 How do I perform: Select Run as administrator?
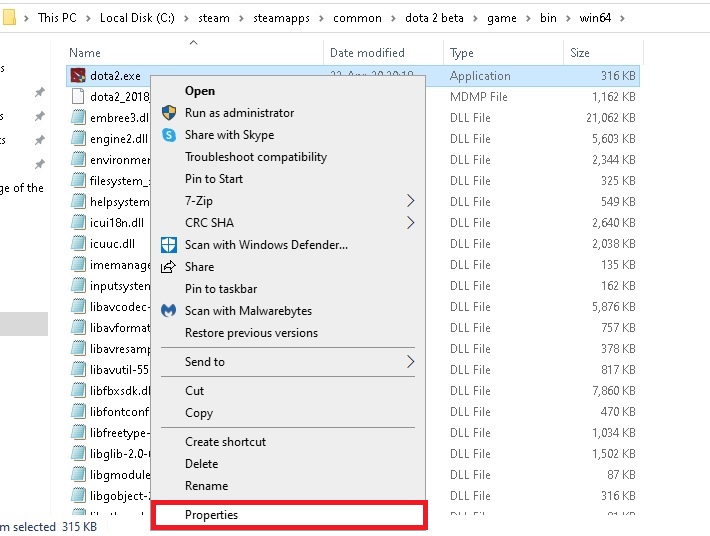(x=288, y=113)
